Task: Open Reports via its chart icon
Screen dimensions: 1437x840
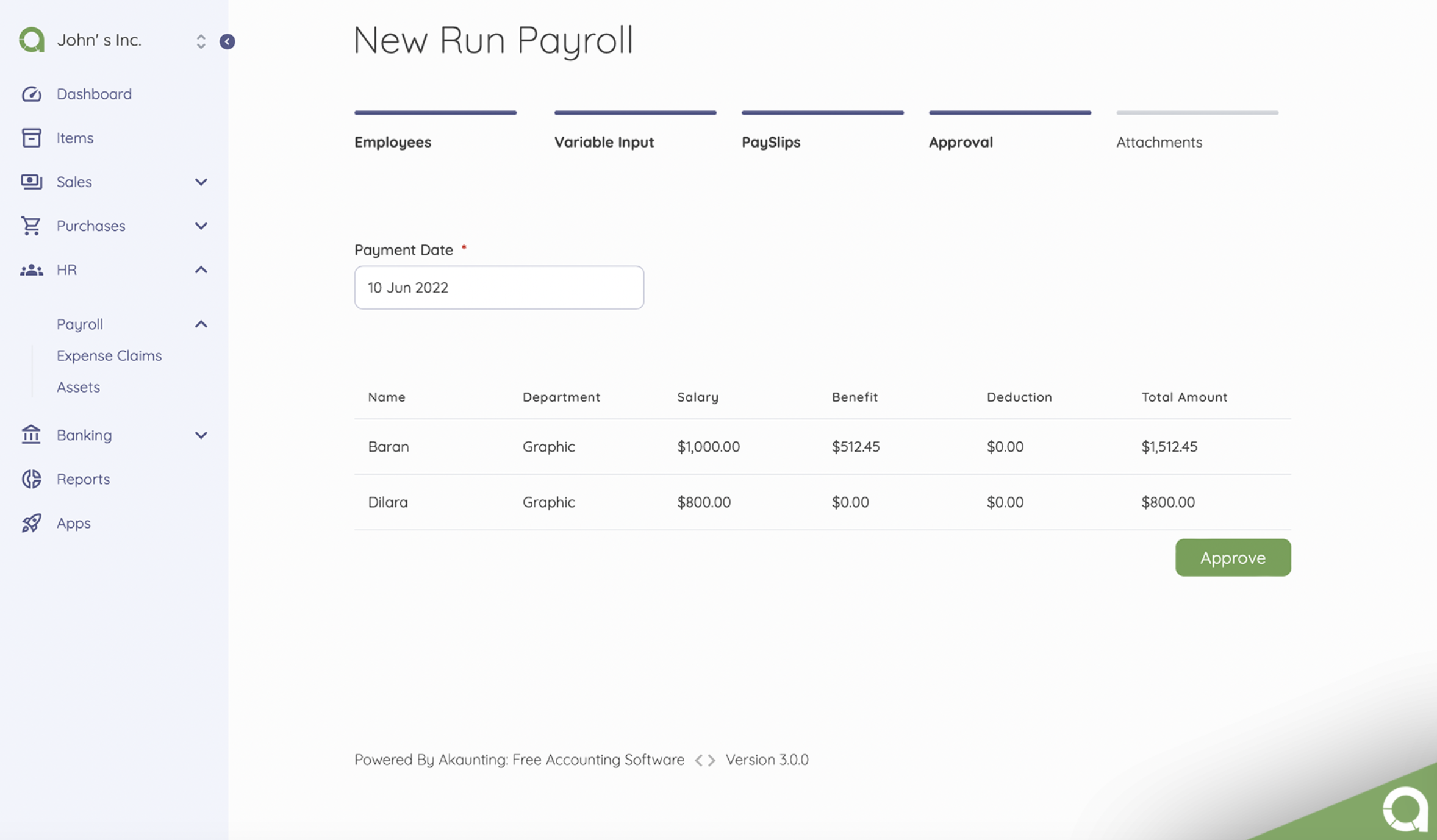Action: tap(31, 479)
